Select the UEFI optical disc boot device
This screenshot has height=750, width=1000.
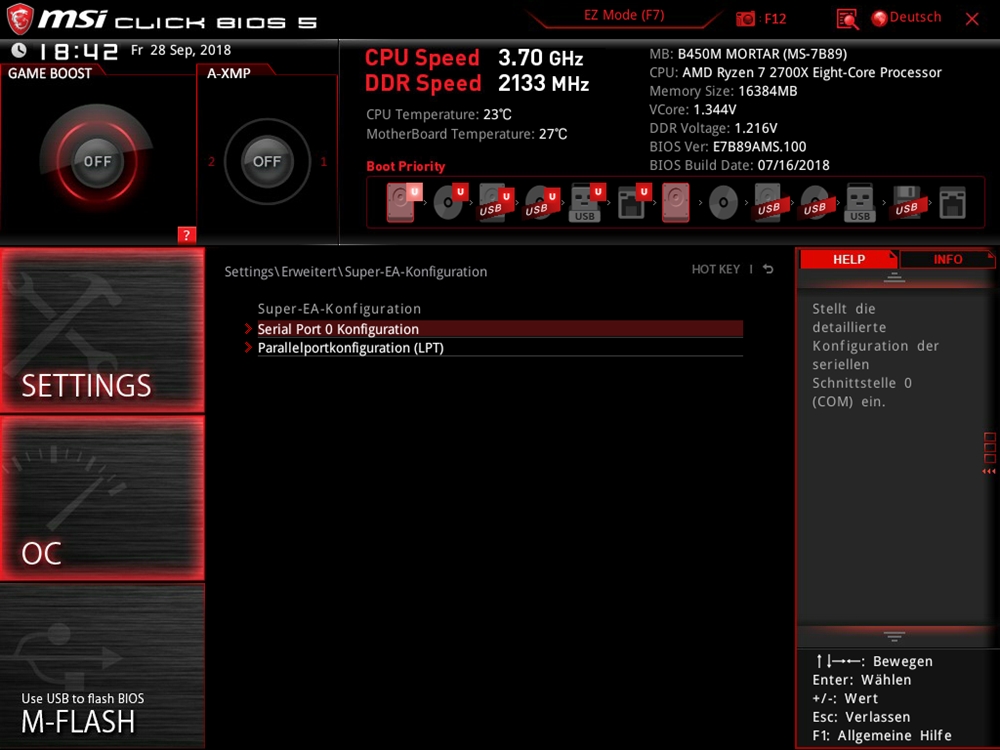click(450, 202)
